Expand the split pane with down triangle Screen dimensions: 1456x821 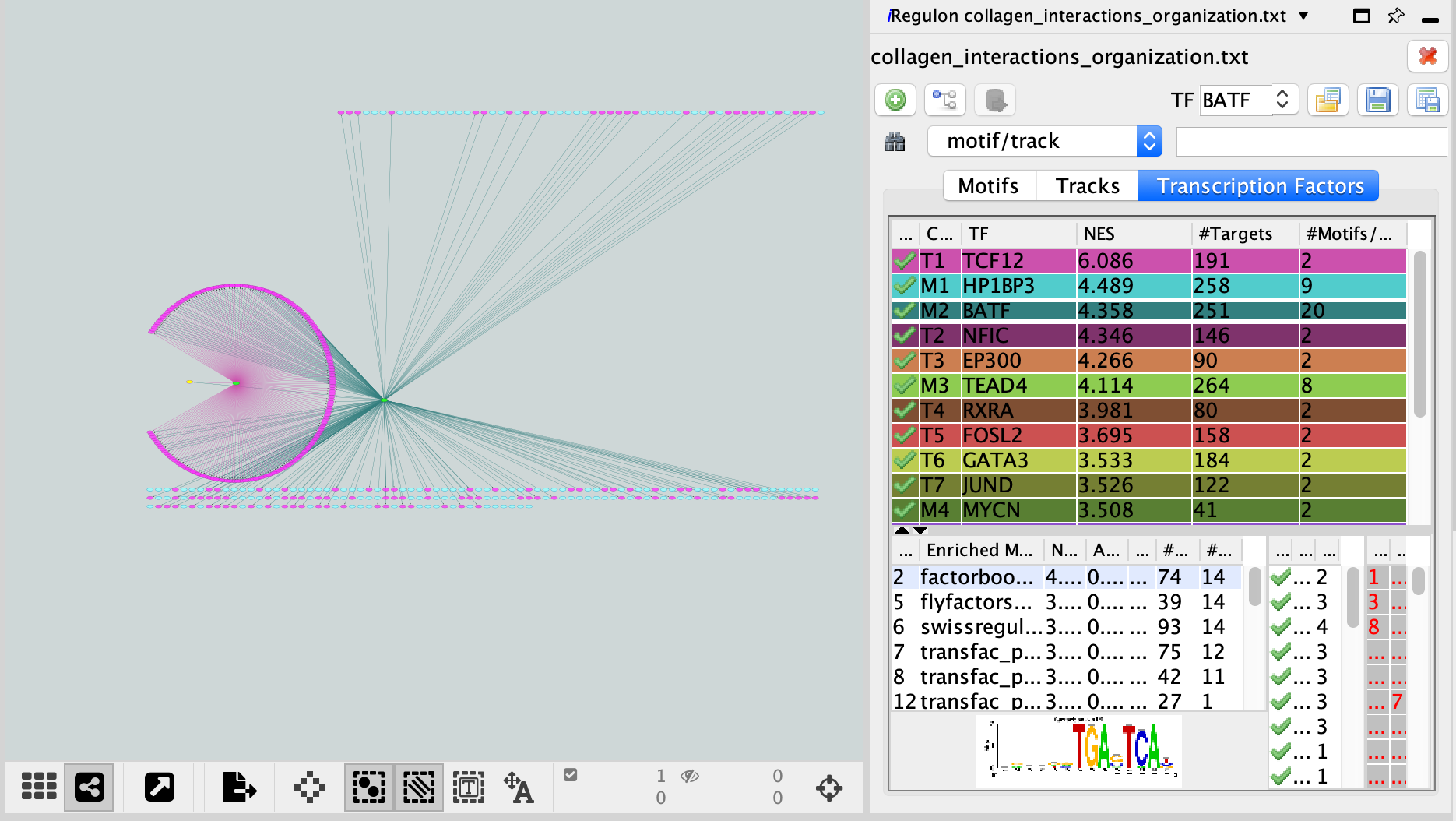tap(920, 530)
